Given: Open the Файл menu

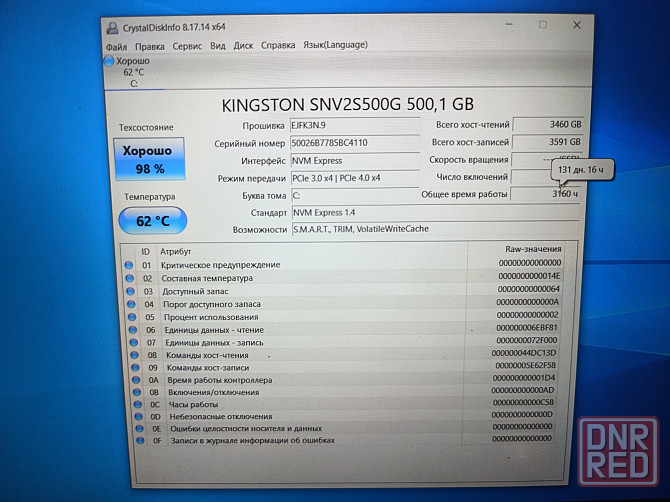Looking at the screenshot, I should pyautogui.click(x=116, y=45).
